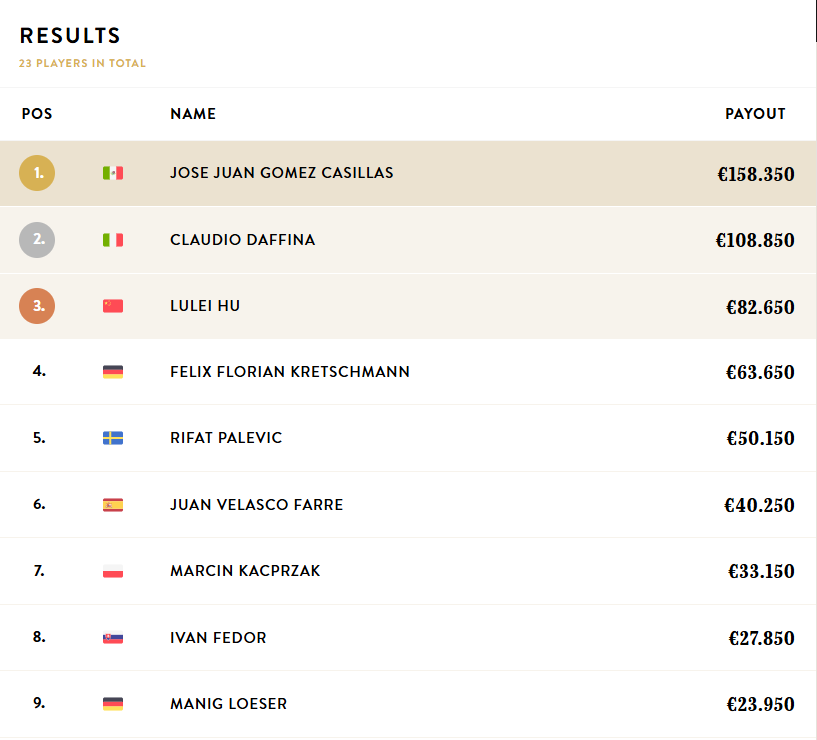
Task: Click the gold first place medal badge
Action: click(x=37, y=173)
